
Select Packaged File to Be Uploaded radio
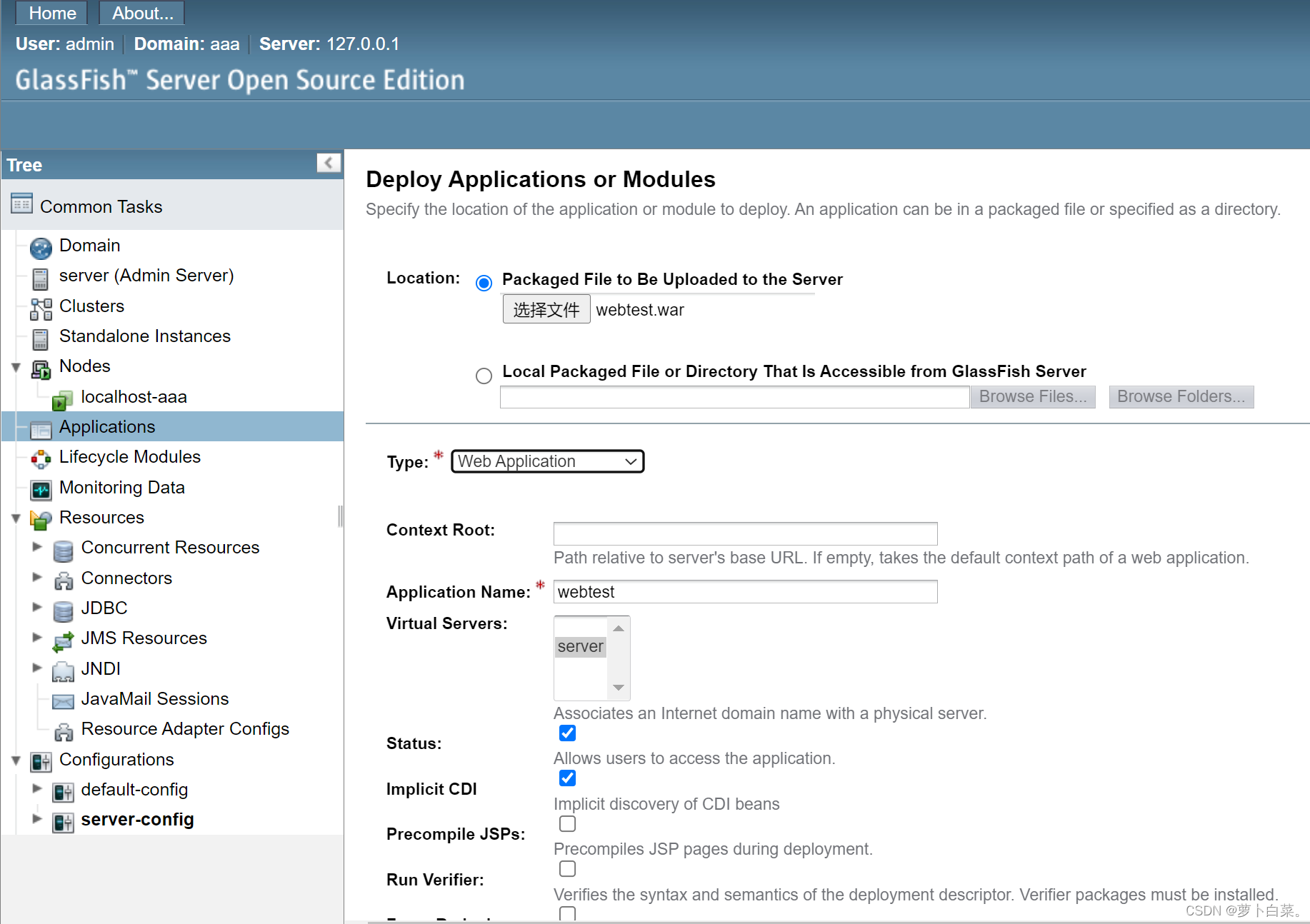(484, 283)
